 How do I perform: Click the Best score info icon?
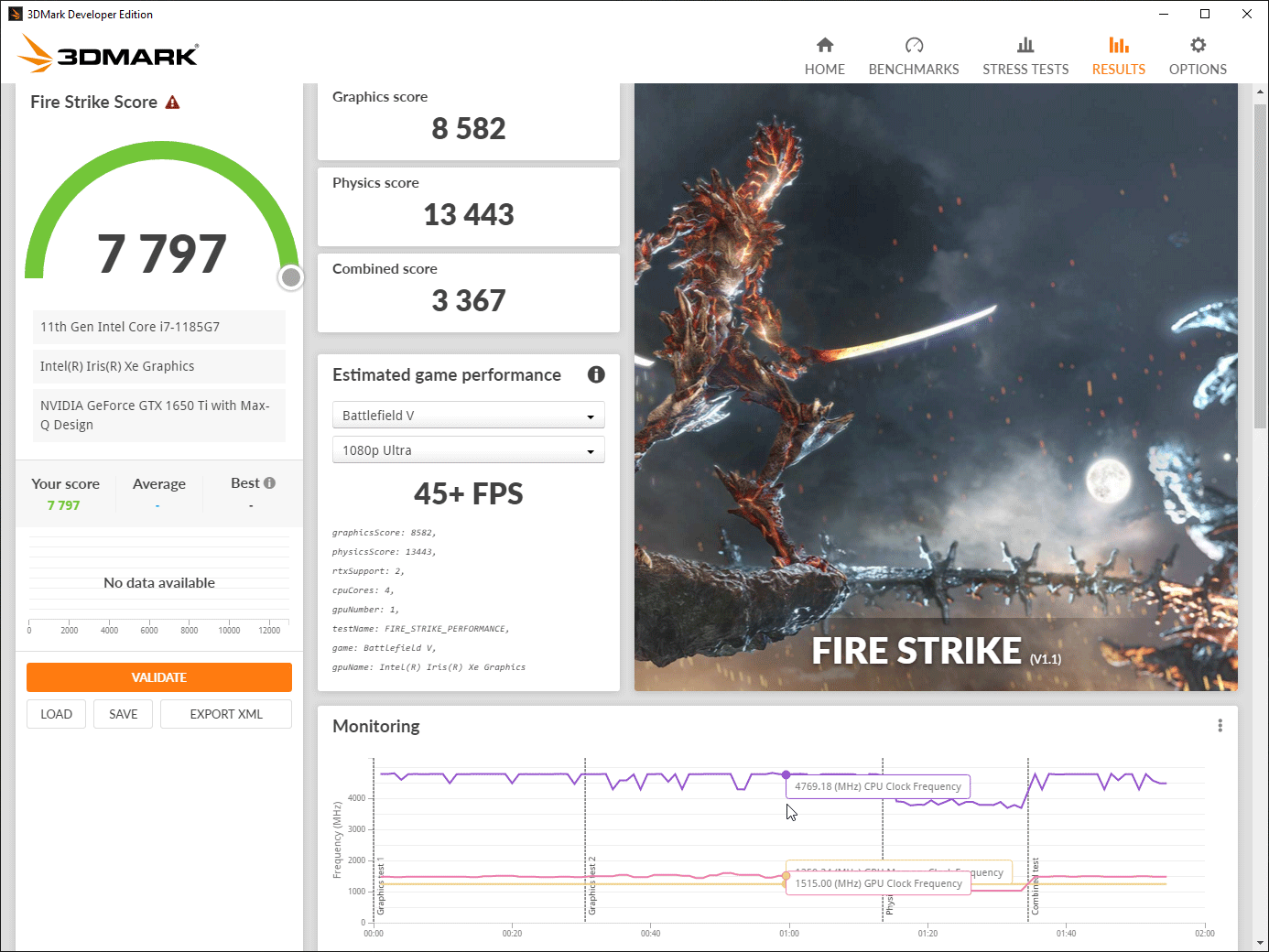[x=269, y=483]
